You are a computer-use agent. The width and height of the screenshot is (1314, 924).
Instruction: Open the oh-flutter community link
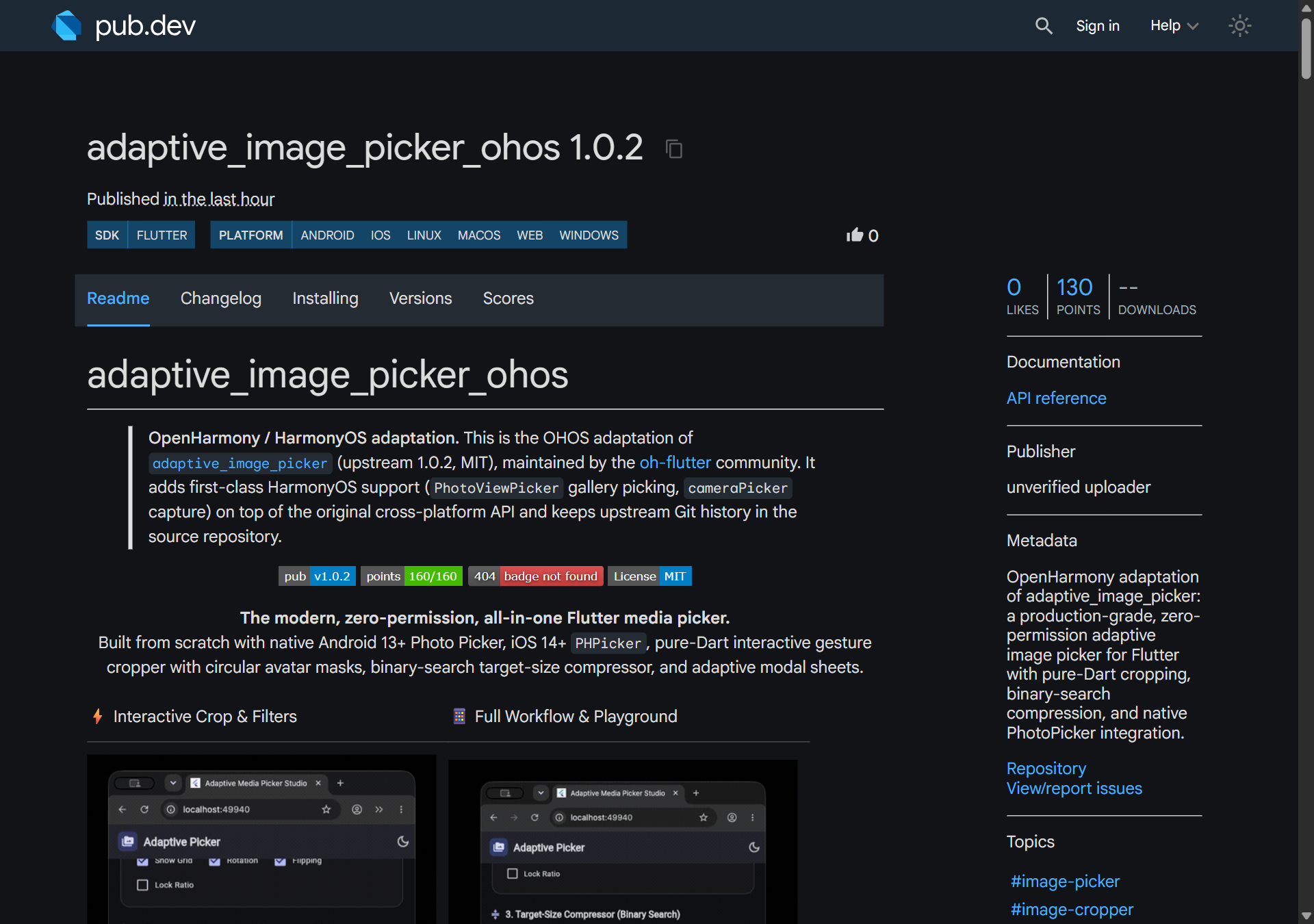[x=675, y=463]
